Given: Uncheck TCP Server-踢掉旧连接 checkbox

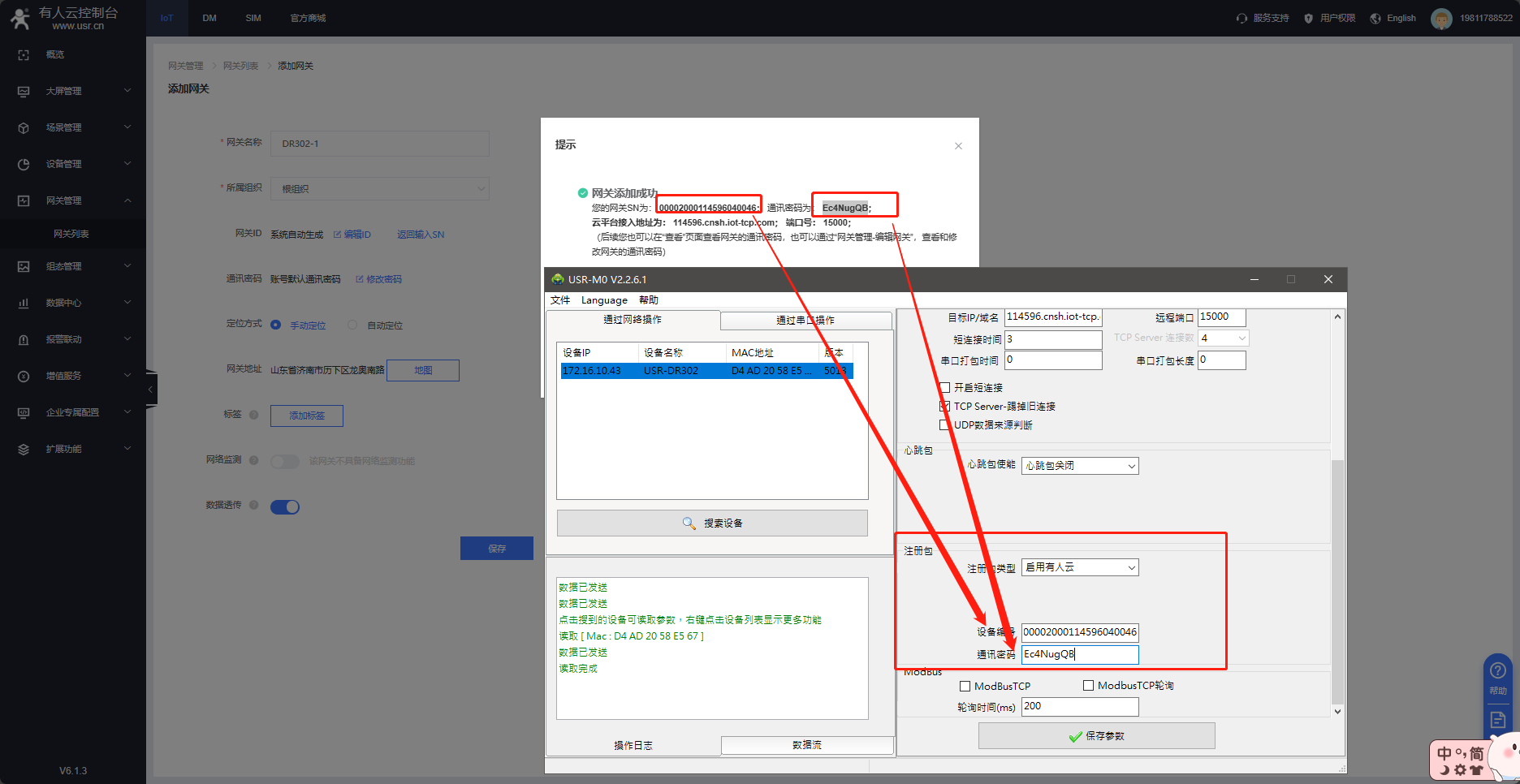Looking at the screenshot, I should (x=944, y=406).
